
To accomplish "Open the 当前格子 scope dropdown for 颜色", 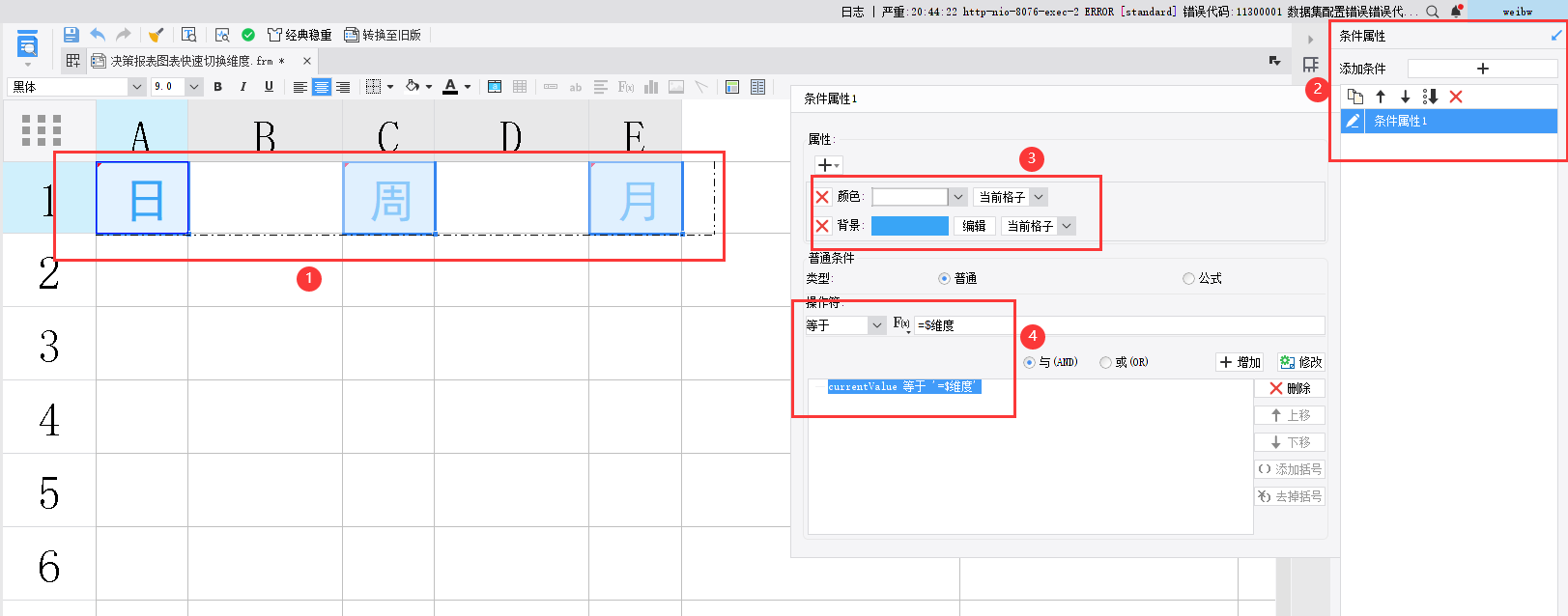I will point(1039,197).
